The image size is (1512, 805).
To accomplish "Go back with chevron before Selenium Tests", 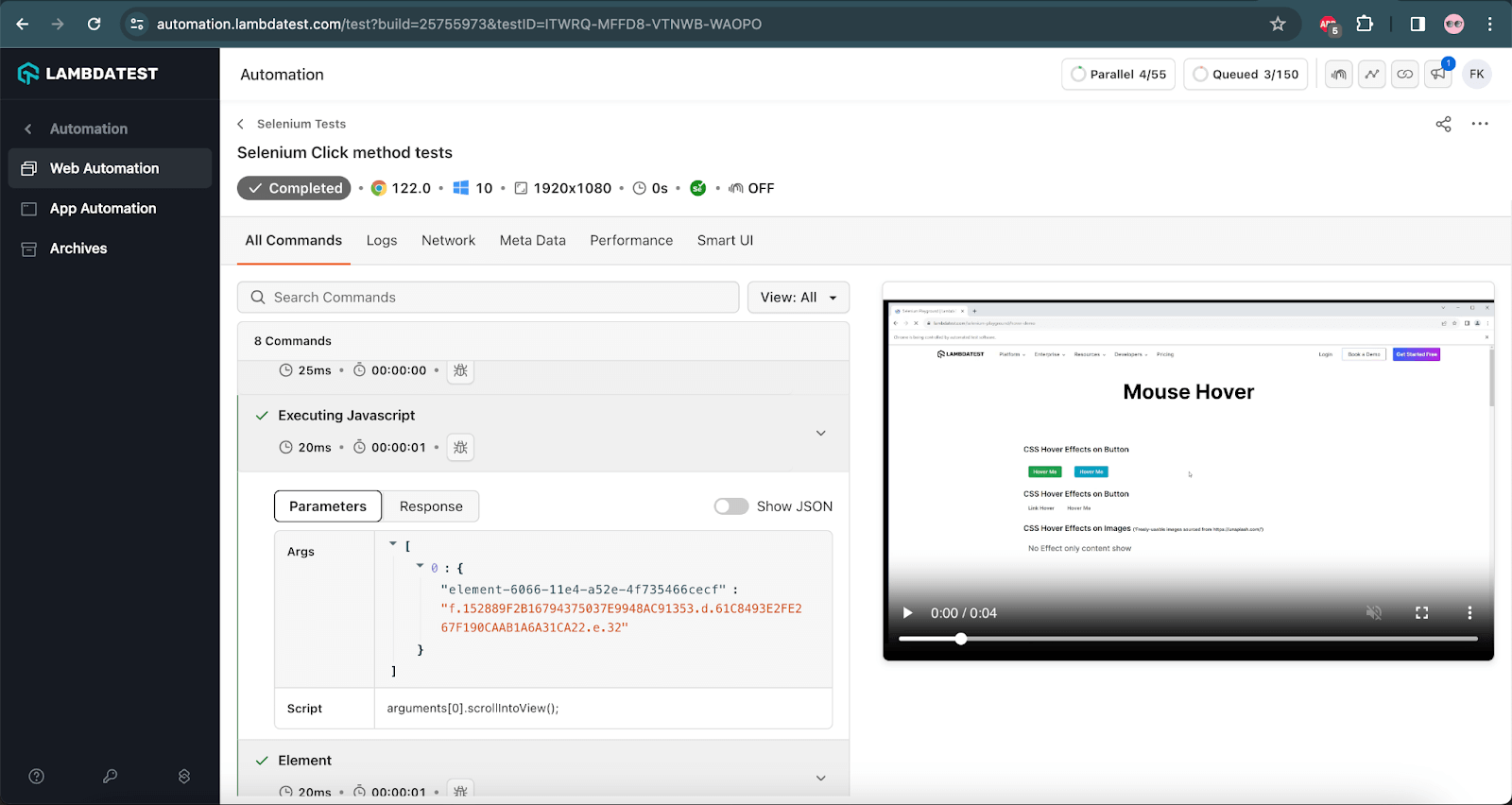I will 241,124.
